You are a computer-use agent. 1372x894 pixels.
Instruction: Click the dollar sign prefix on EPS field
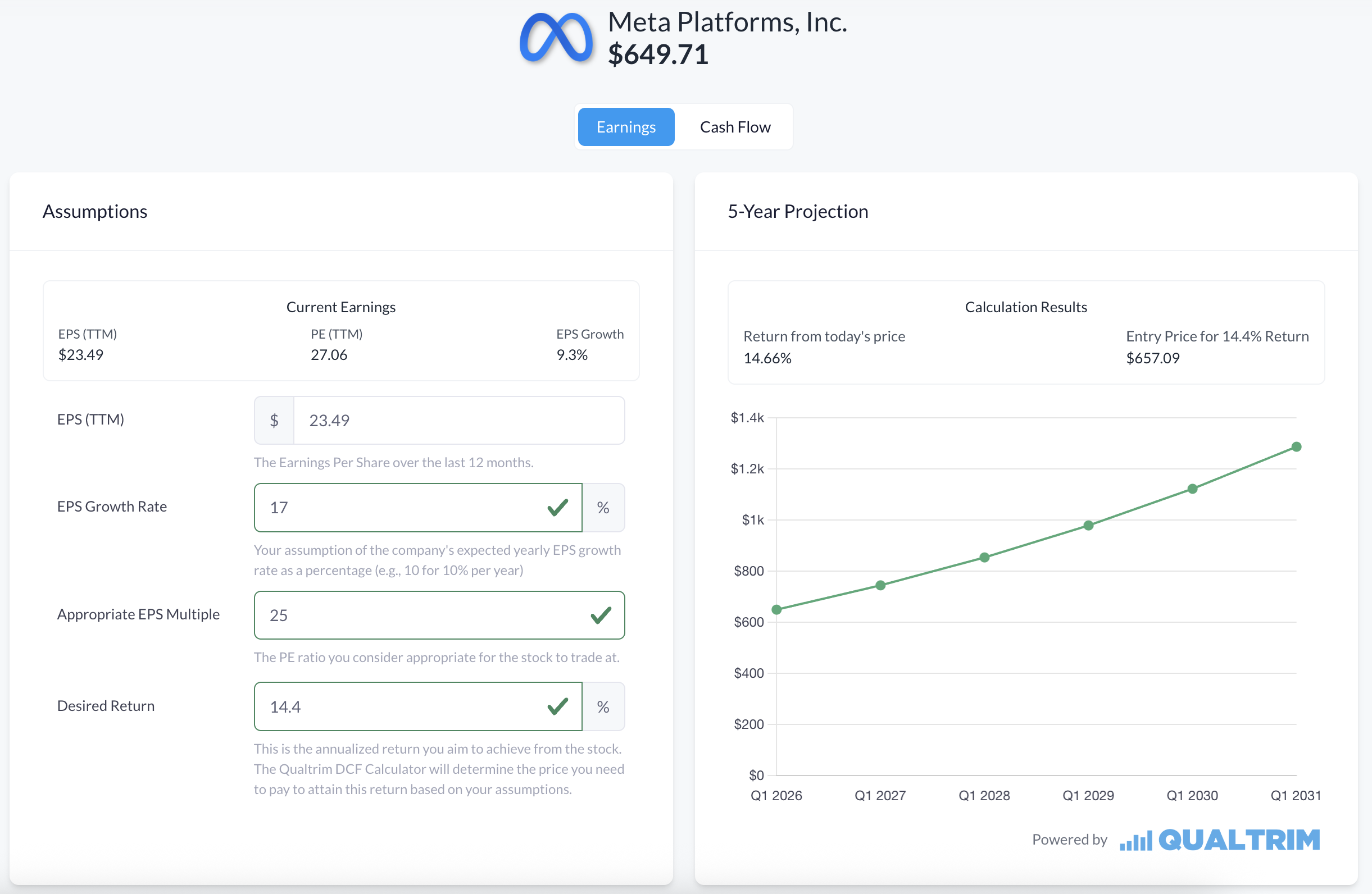(x=274, y=421)
